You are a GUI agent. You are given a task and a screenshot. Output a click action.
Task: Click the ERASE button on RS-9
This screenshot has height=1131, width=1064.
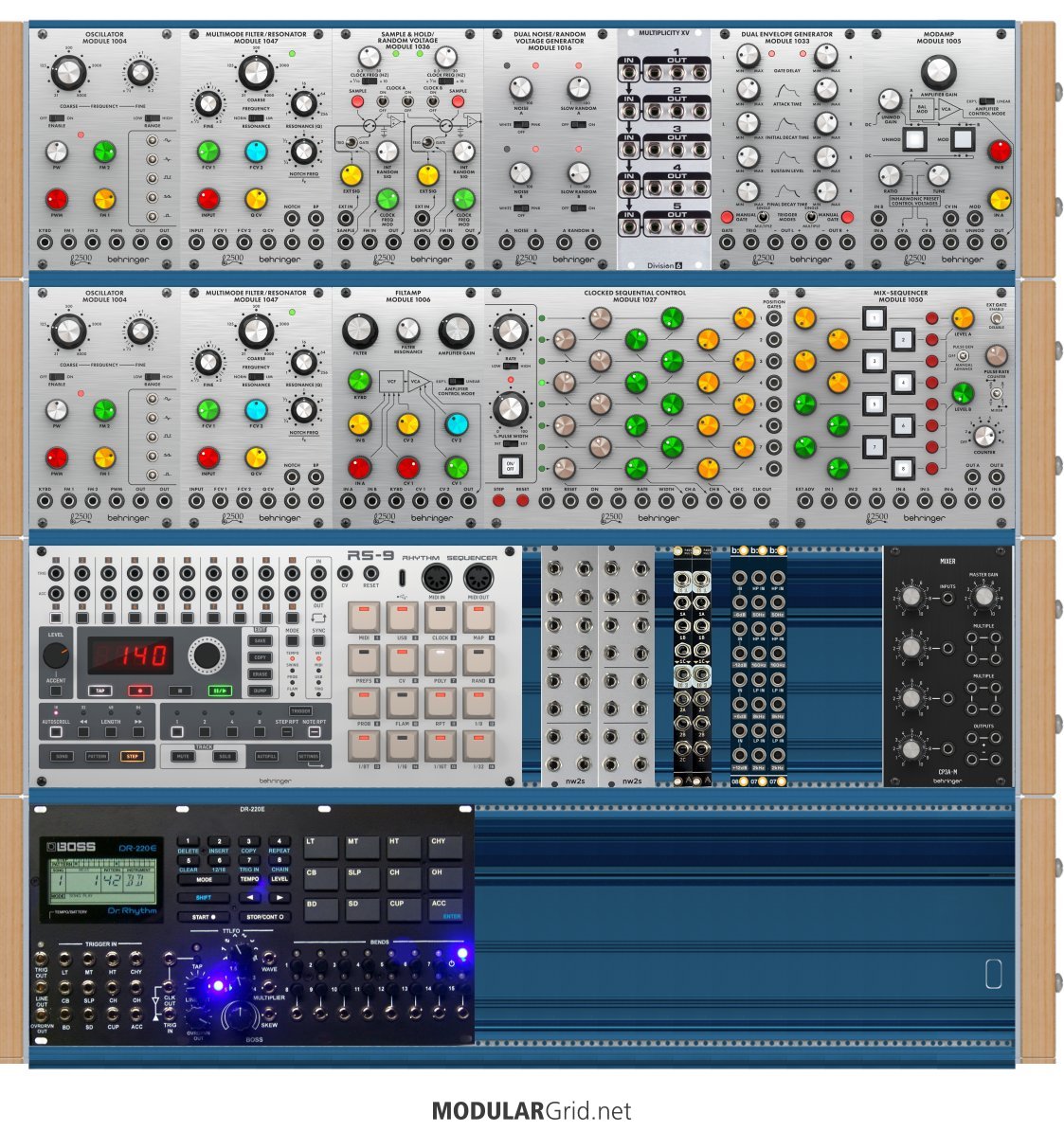260,673
